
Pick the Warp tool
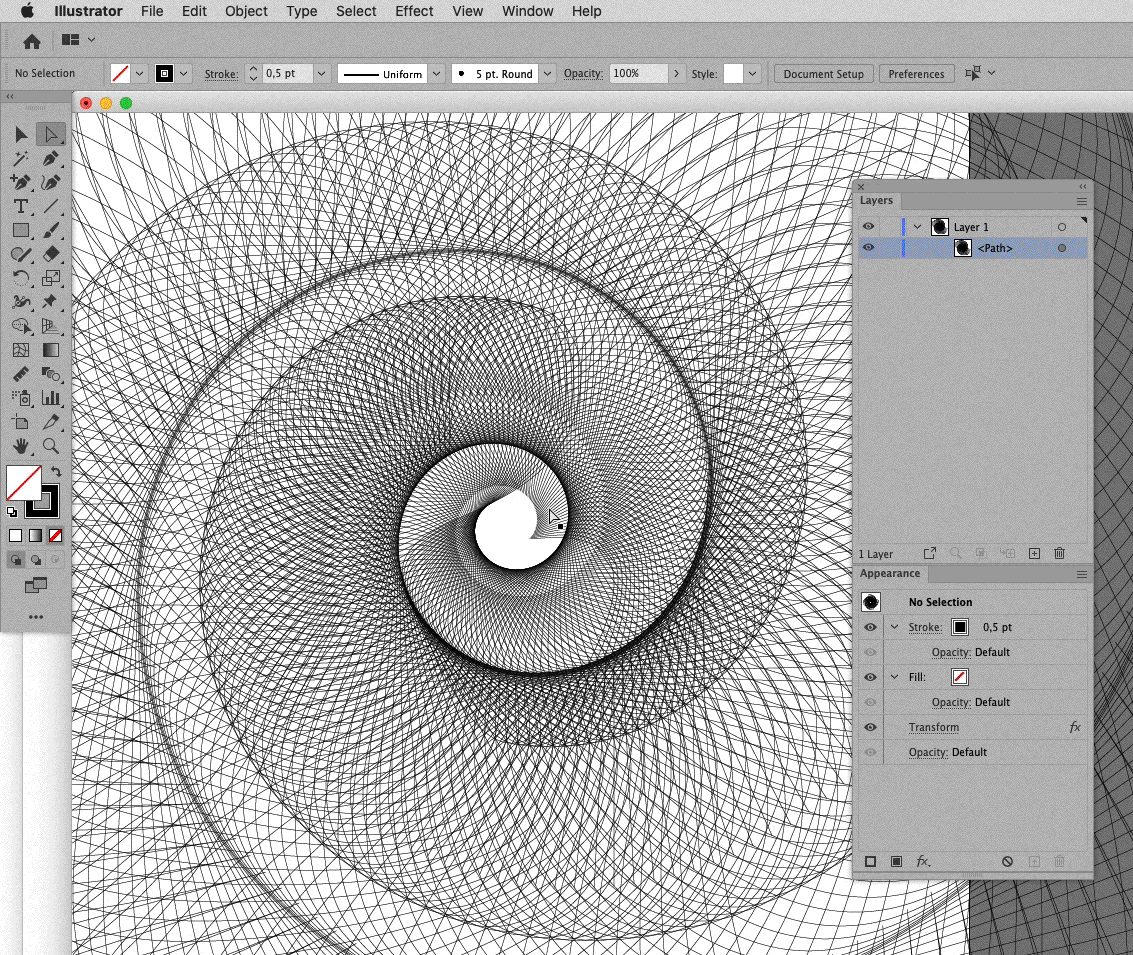pyautogui.click(x=21, y=302)
